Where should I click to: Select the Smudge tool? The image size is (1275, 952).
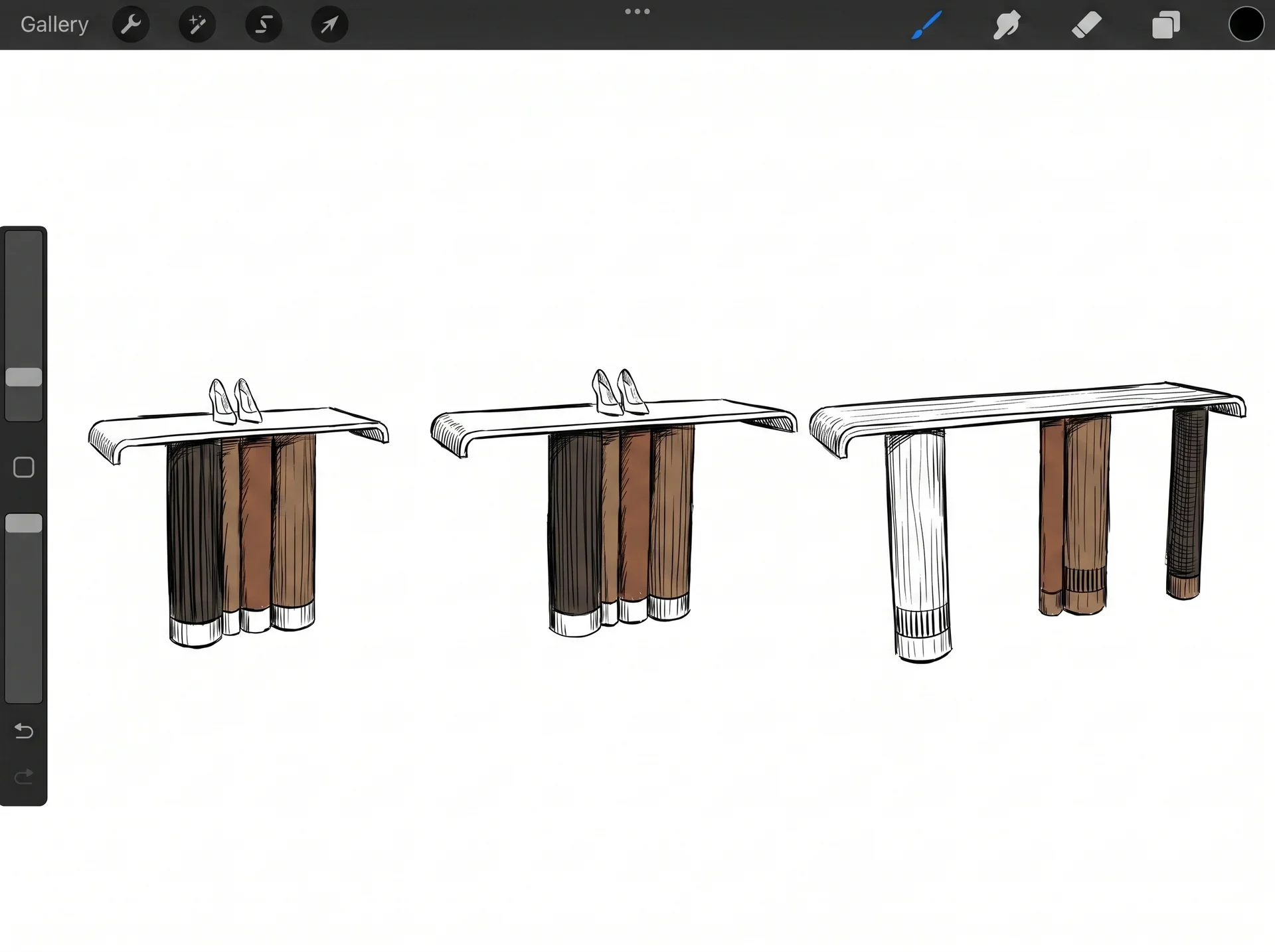click(1007, 25)
